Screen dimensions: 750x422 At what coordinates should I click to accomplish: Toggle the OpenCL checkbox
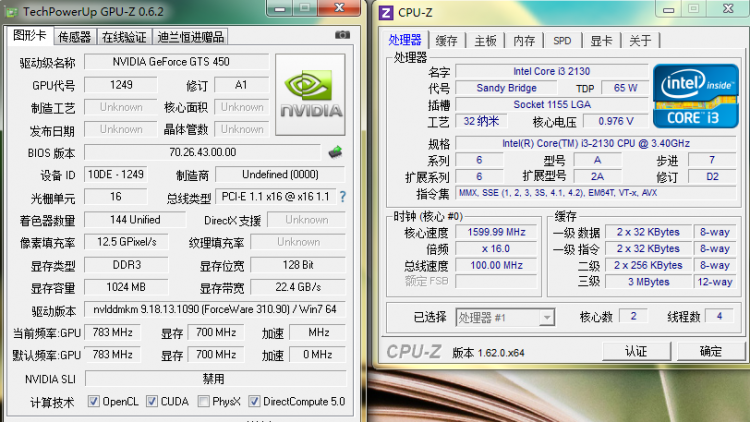[94, 401]
